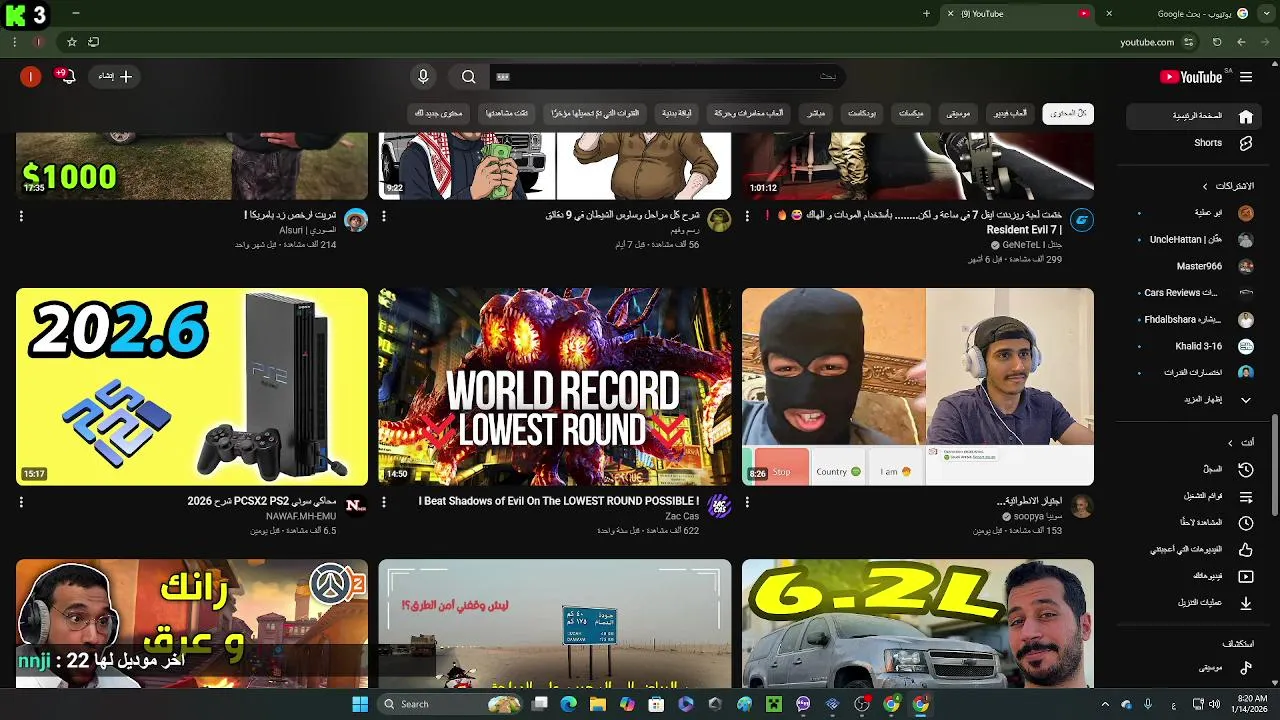Bookmark this page with the star icon
The image size is (1280, 720).
72,42
